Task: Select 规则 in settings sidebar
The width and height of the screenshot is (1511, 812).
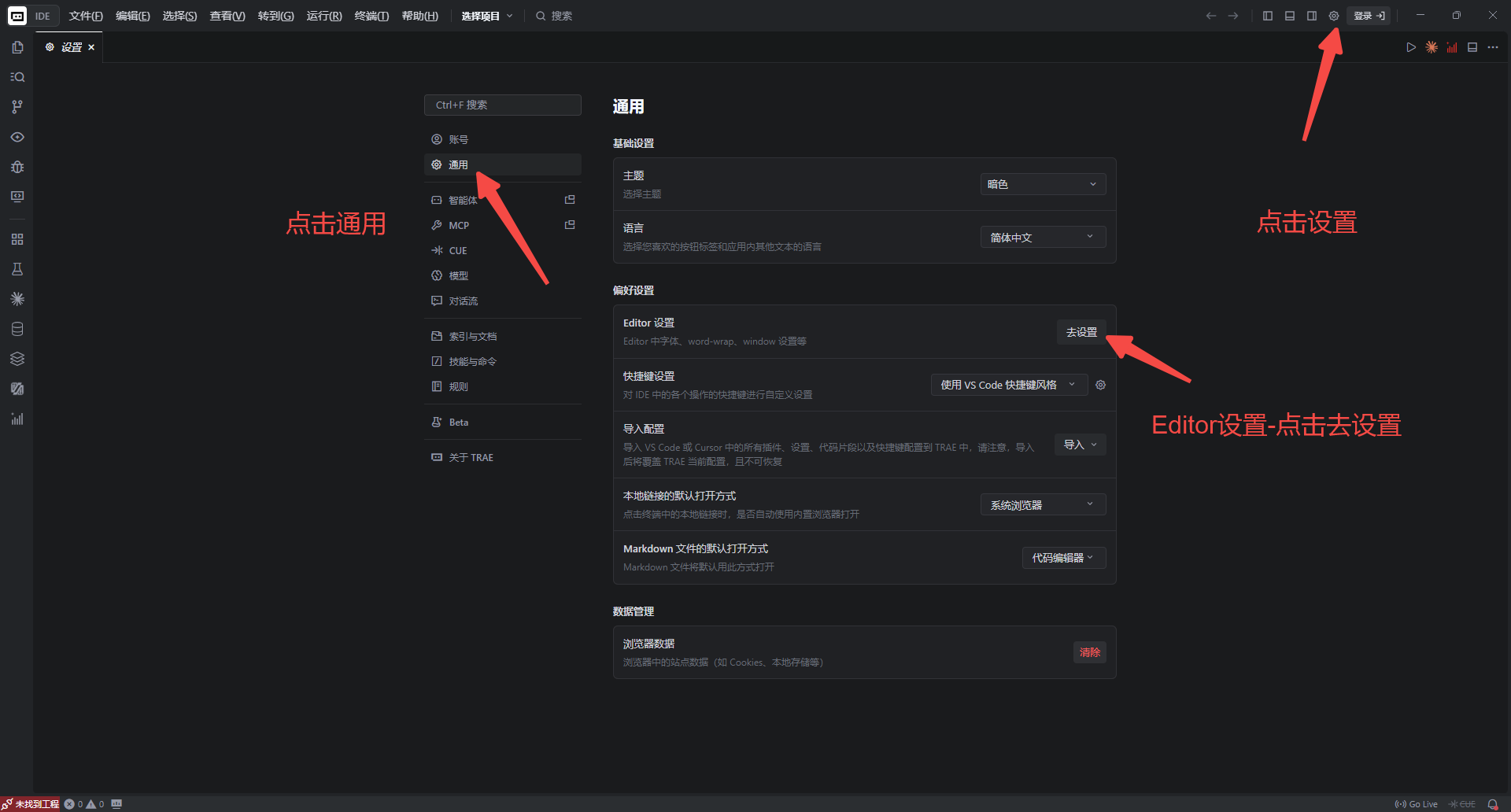Action: pyautogui.click(x=503, y=386)
